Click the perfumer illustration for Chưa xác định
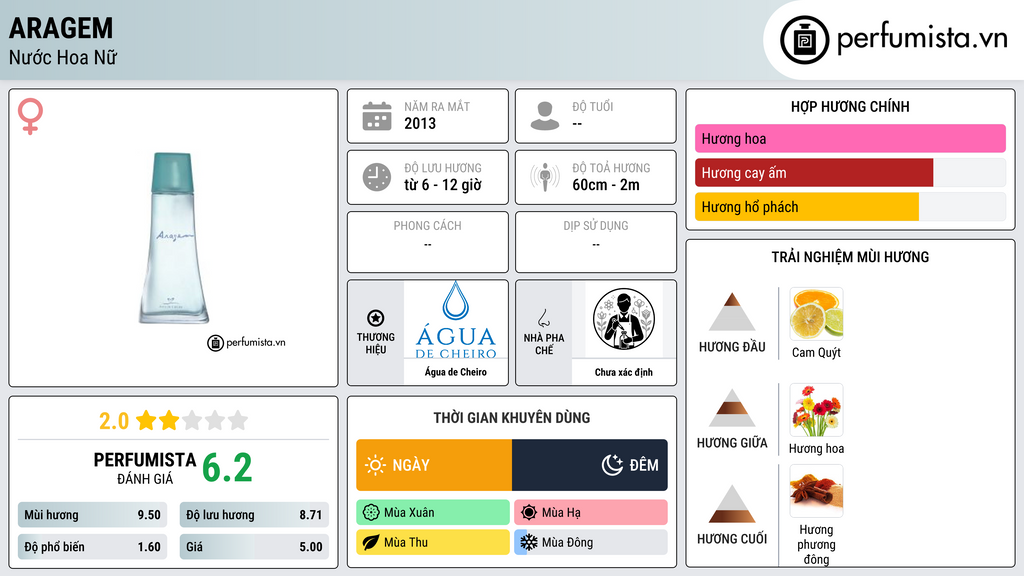The image size is (1024, 576). (624, 319)
